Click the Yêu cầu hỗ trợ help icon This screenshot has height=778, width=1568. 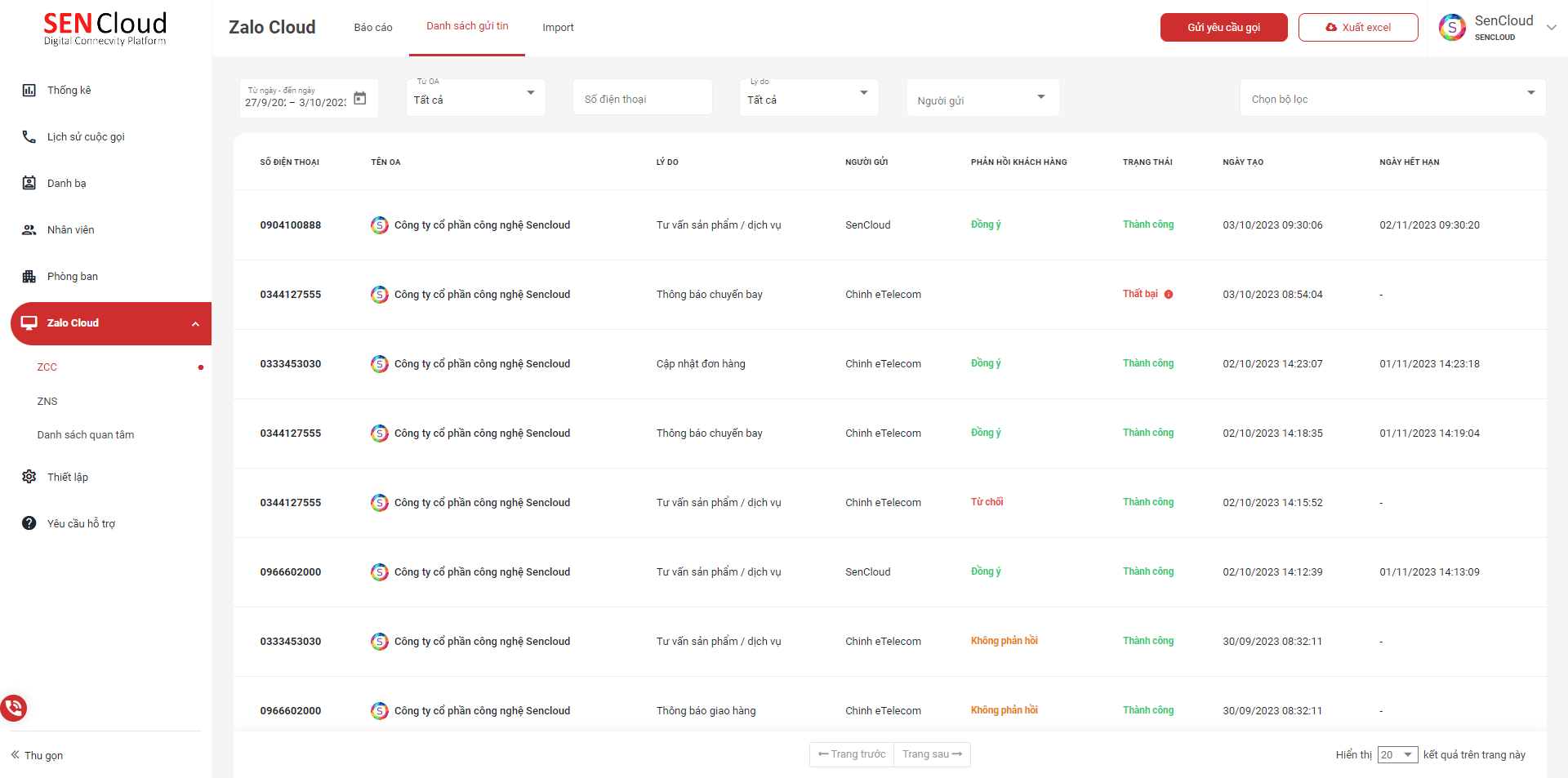point(29,523)
